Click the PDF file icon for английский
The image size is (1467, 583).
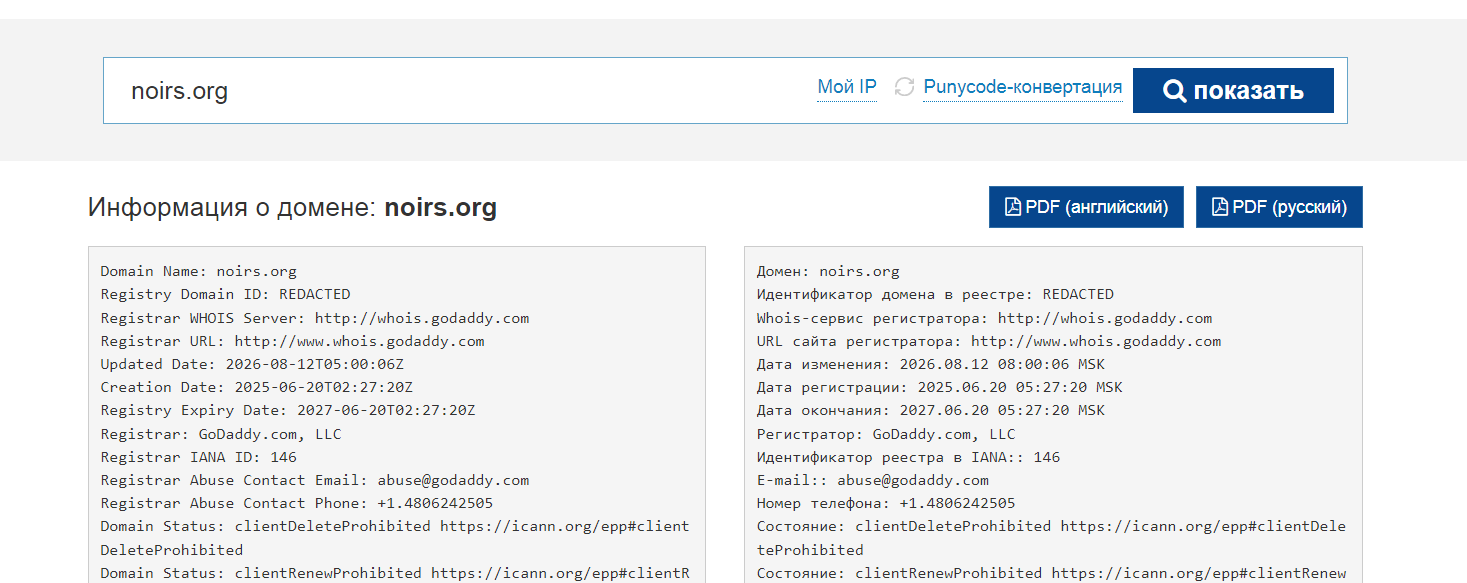1013,207
